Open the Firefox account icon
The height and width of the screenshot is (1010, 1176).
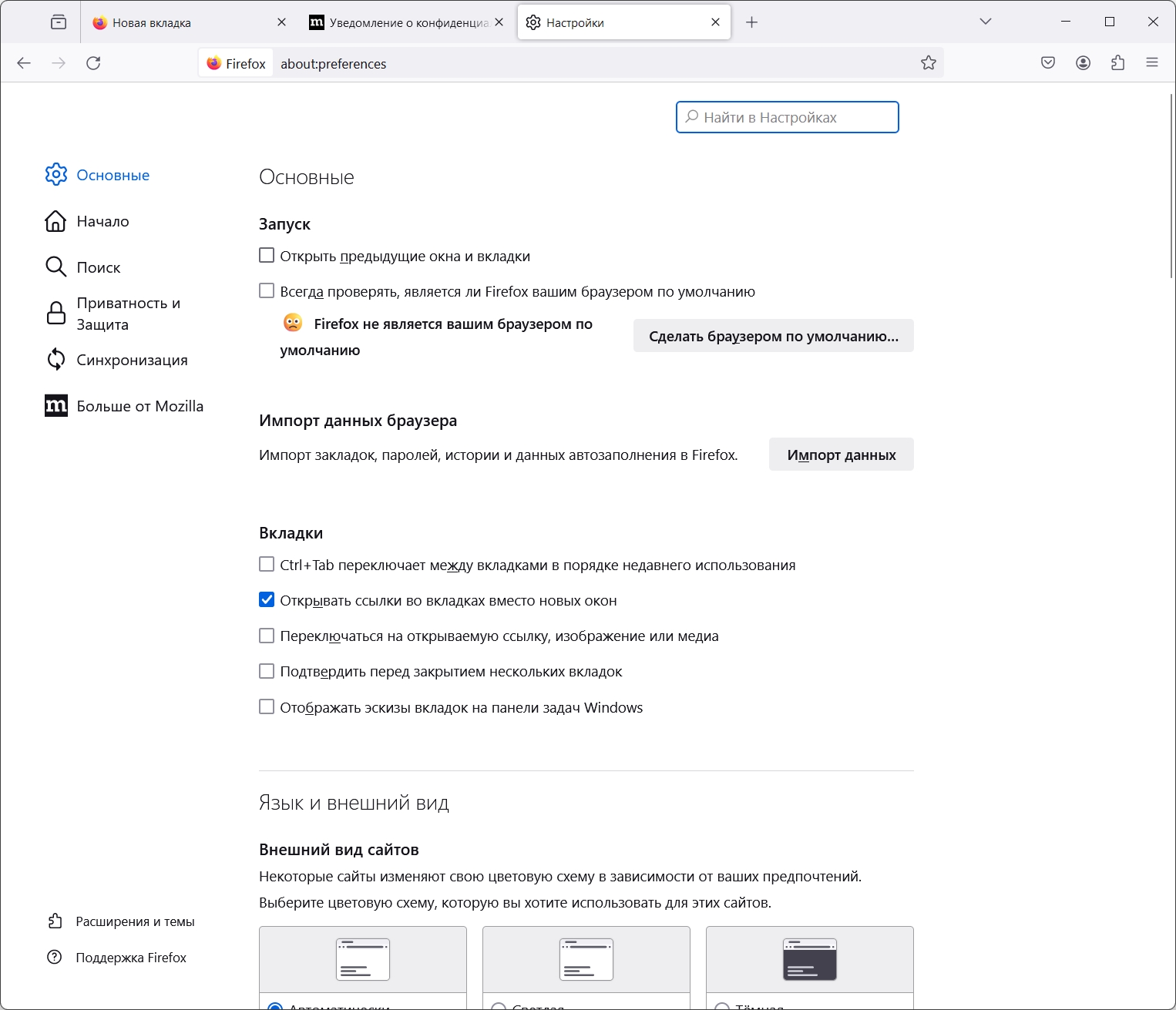click(x=1083, y=63)
